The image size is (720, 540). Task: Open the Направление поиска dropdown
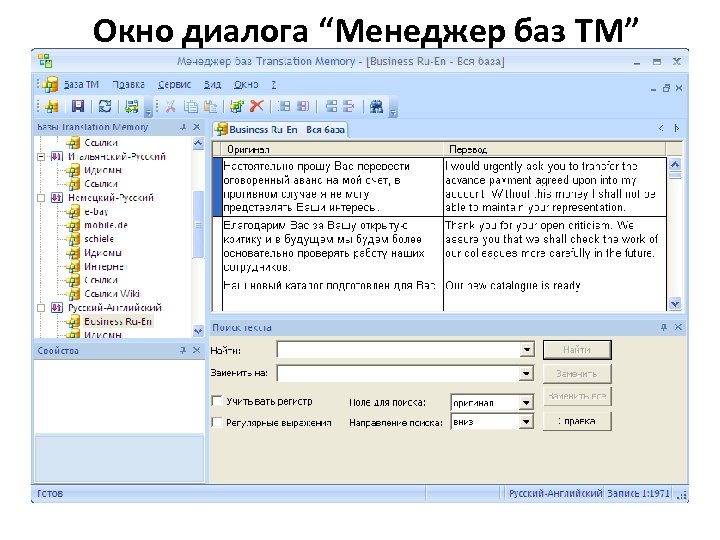pyautogui.click(x=527, y=422)
